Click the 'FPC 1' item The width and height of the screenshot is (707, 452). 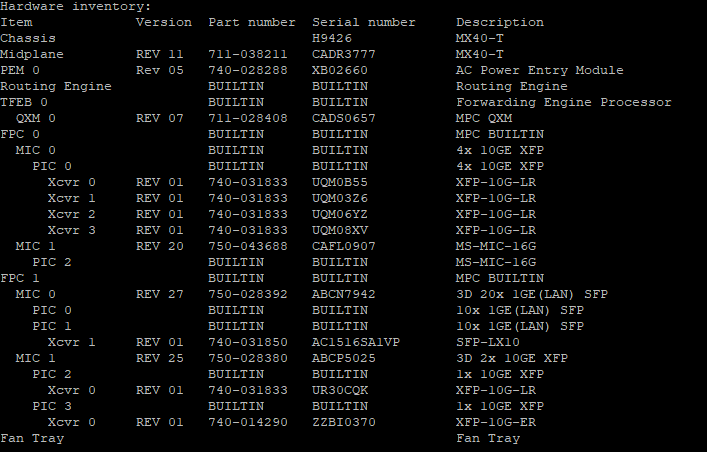tap(20, 278)
